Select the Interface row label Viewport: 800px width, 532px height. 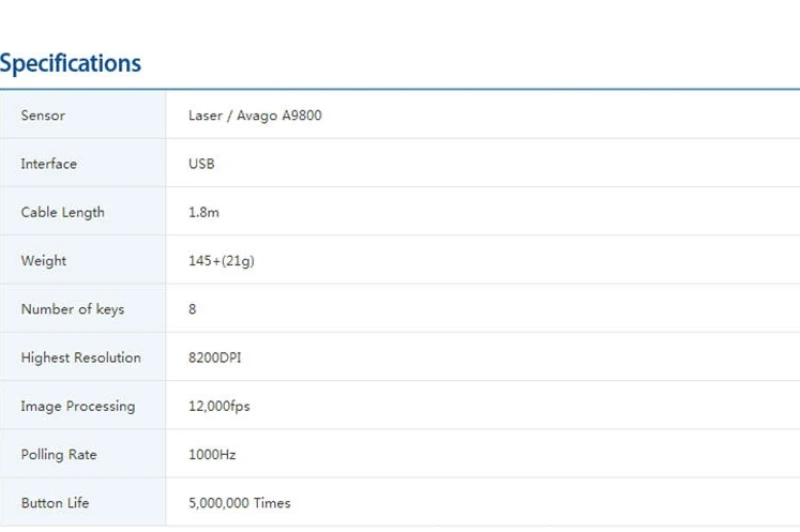pyautogui.click(x=49, y=164)
